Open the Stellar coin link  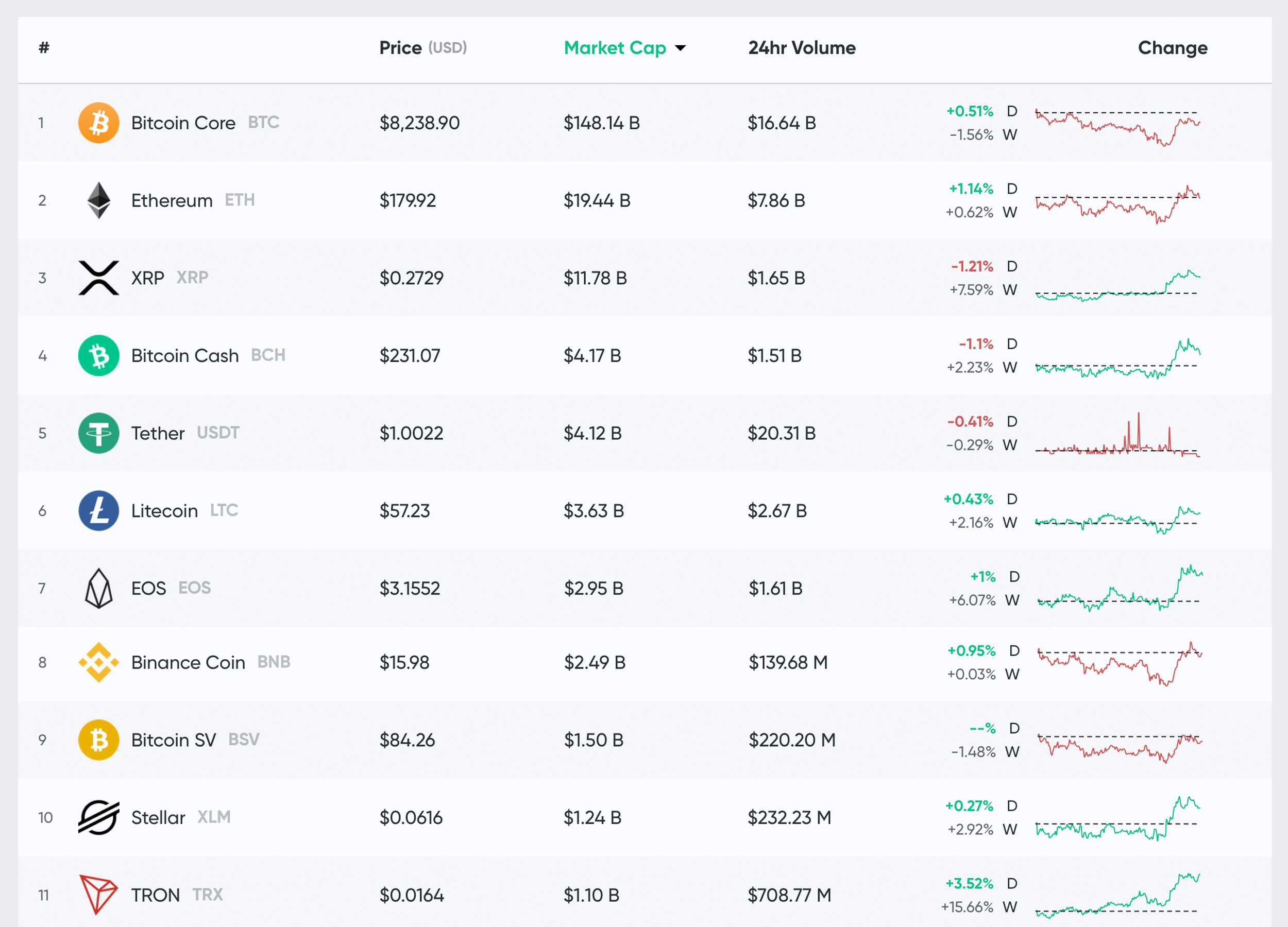[159, 817]
